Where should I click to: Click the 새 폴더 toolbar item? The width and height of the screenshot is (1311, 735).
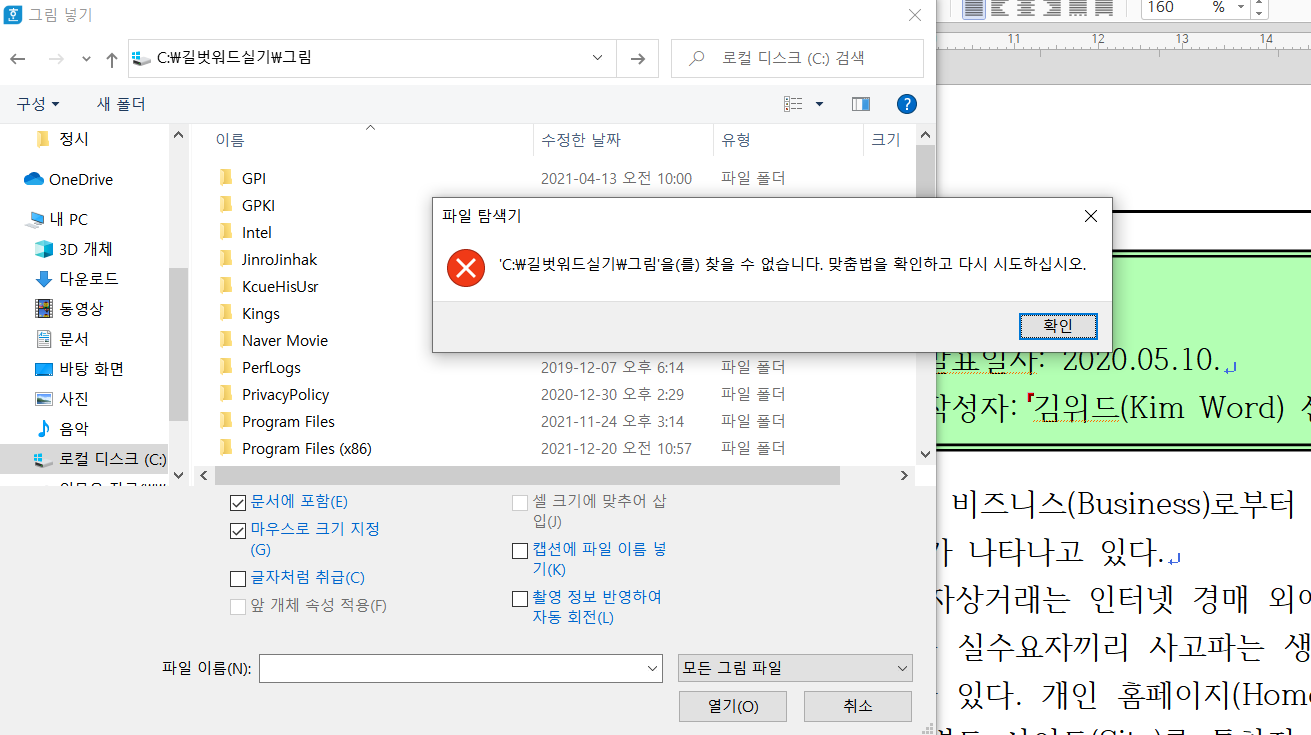[121, 104]
